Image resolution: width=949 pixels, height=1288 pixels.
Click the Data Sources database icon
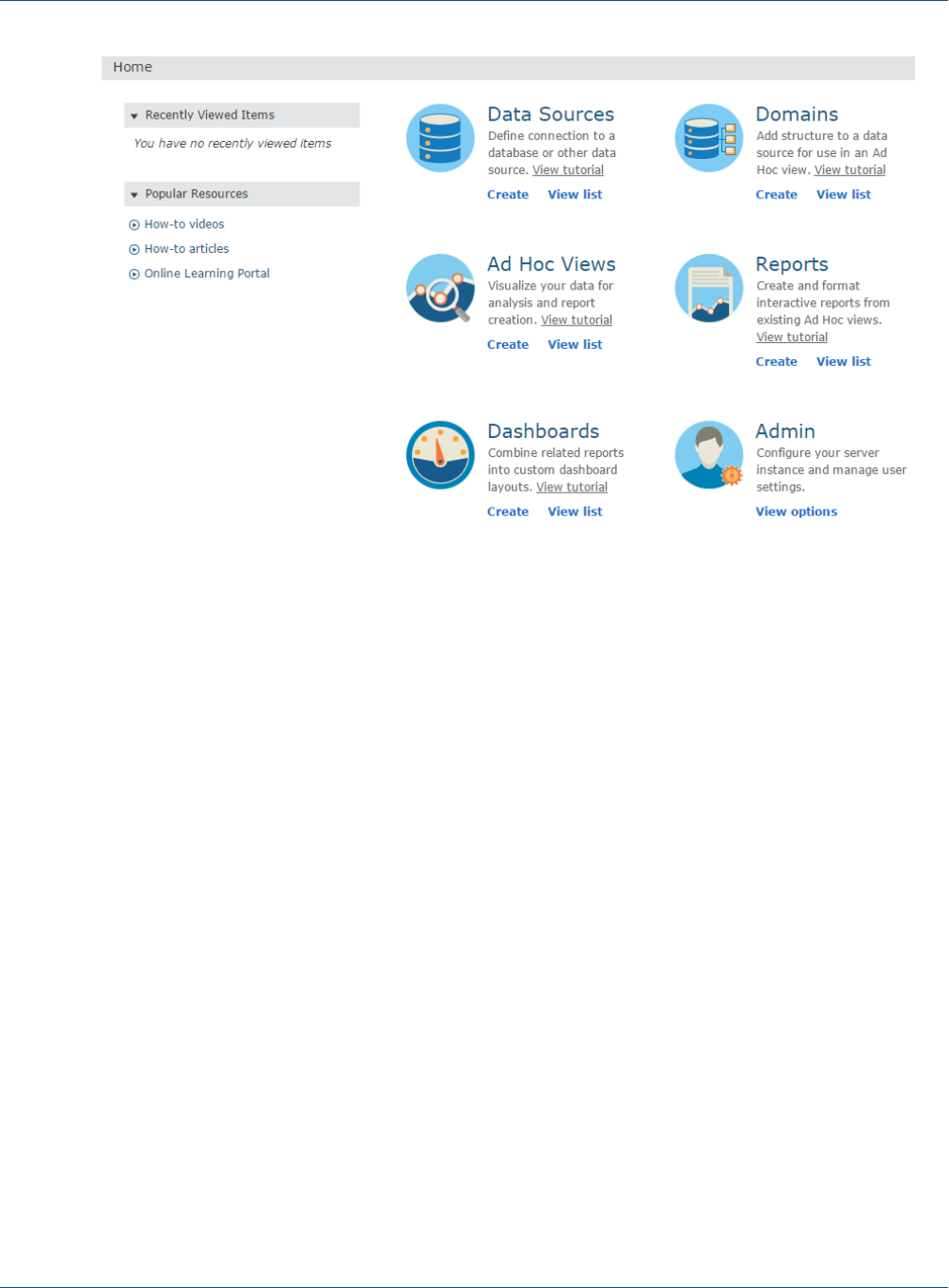tap(440, 138)
